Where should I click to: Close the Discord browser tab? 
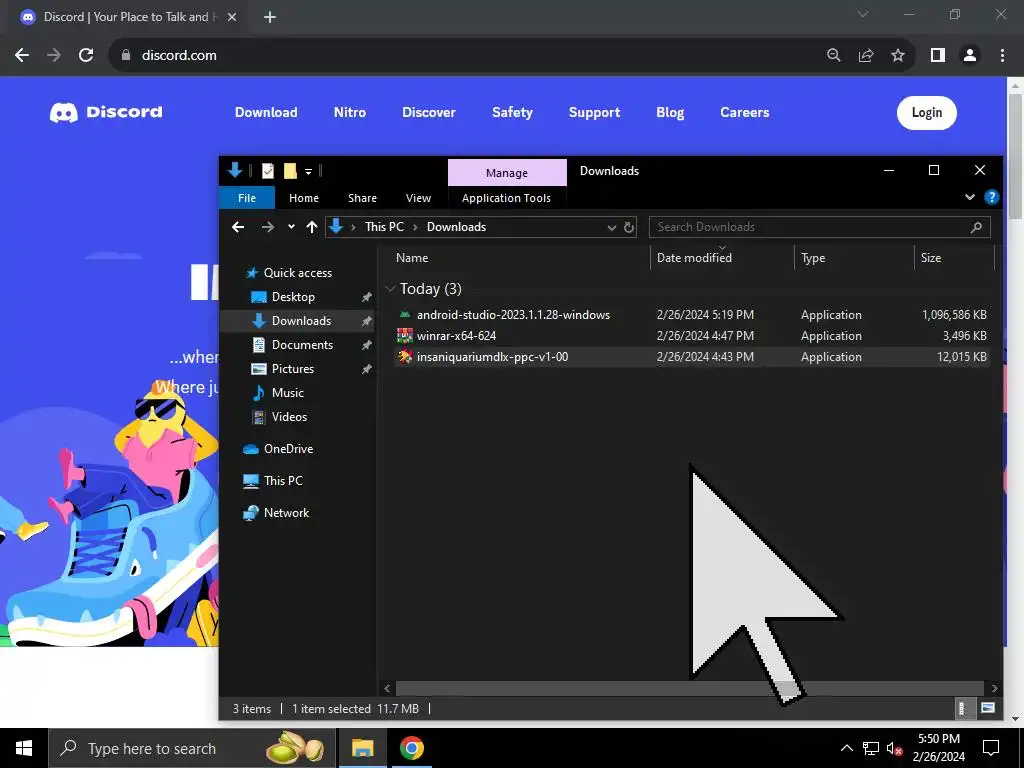click(x=232, y=17)
